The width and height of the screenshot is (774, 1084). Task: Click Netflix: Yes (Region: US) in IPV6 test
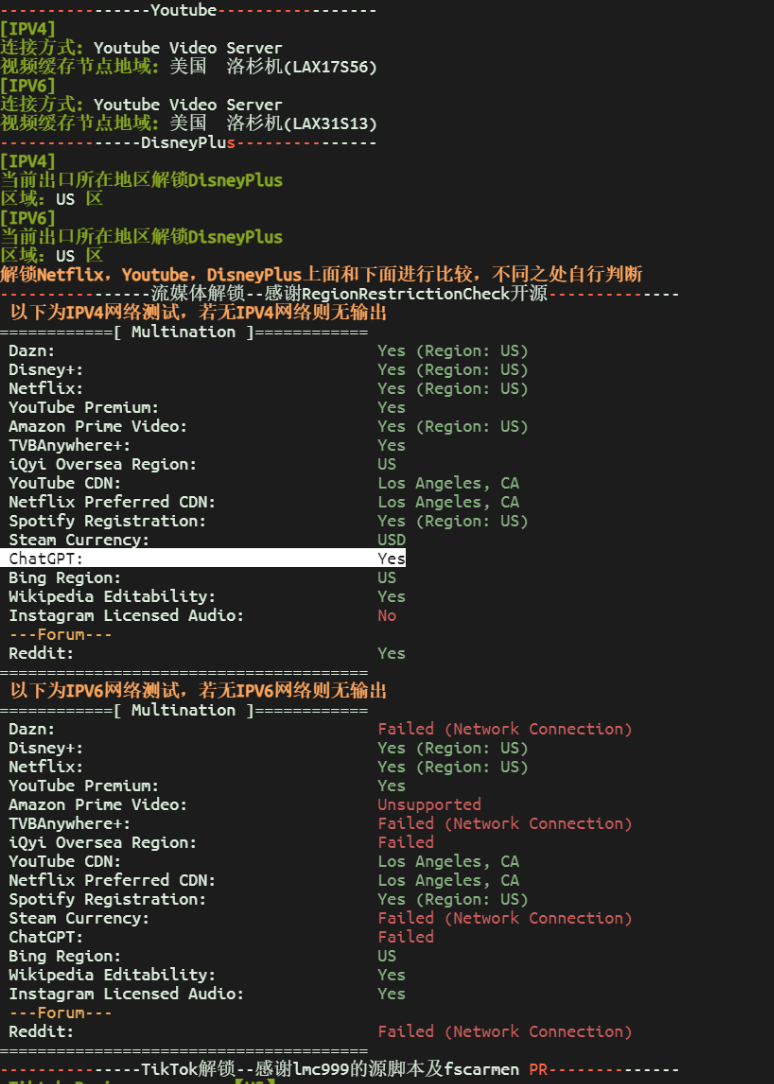268,767
